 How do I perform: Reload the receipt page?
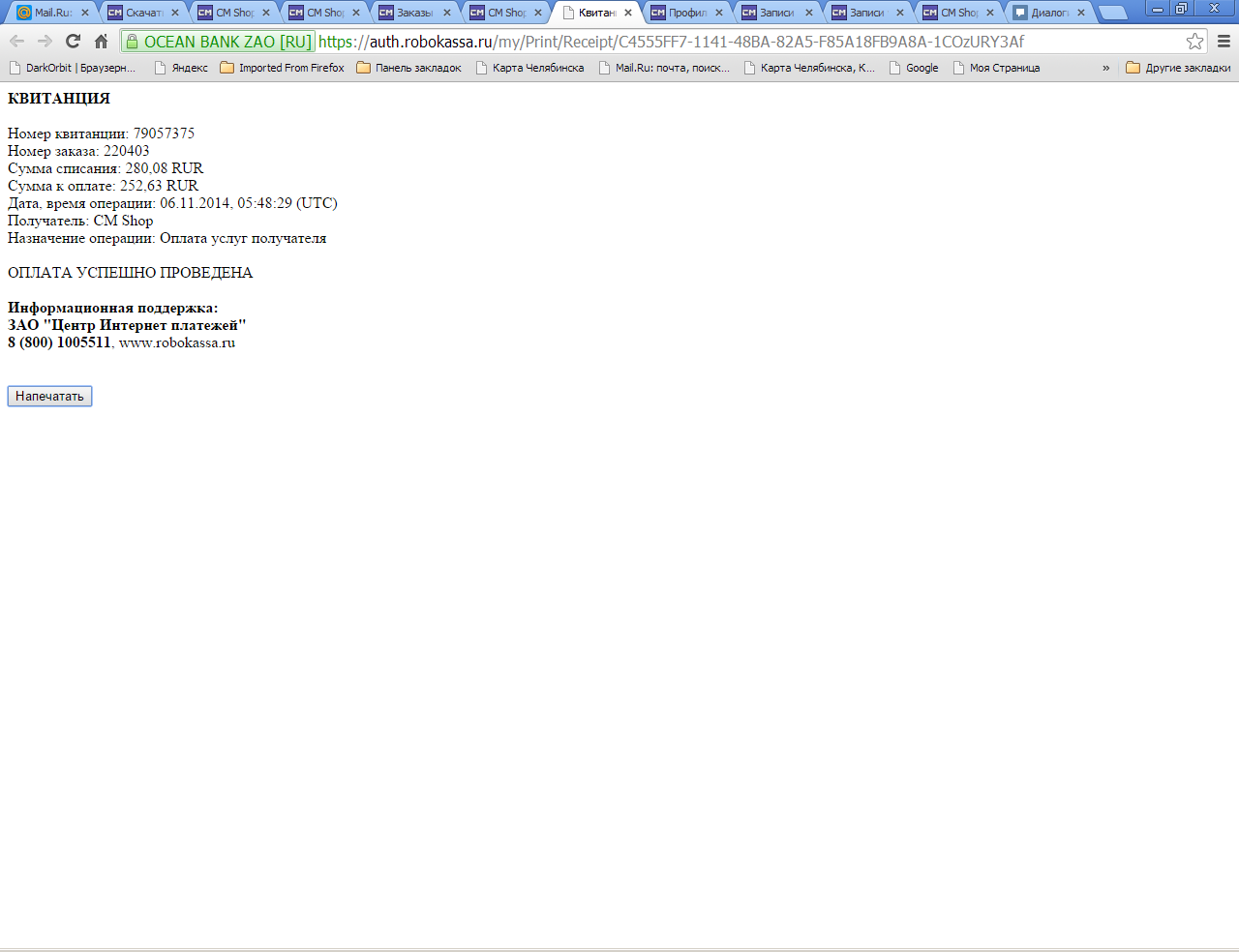(73, 41)
